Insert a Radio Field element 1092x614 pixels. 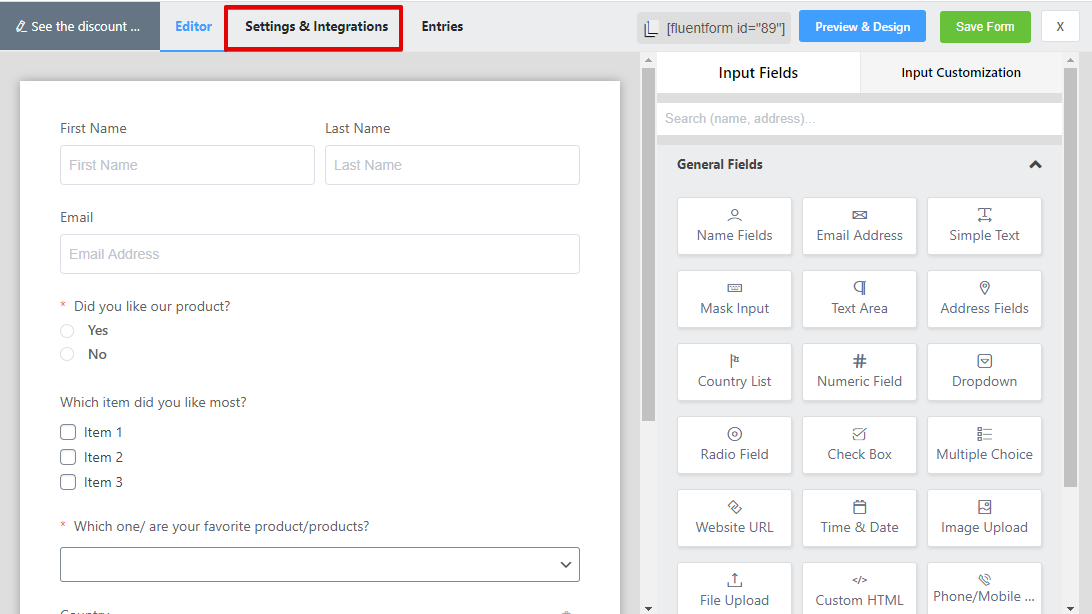(734, 445)
